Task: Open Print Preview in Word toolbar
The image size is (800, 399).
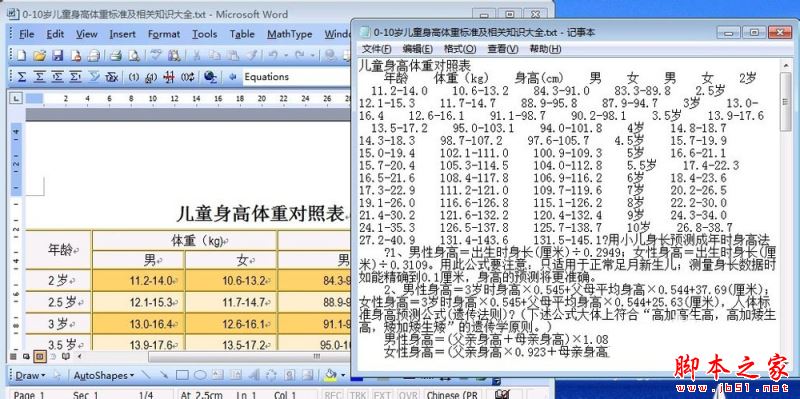Action: 134,55
